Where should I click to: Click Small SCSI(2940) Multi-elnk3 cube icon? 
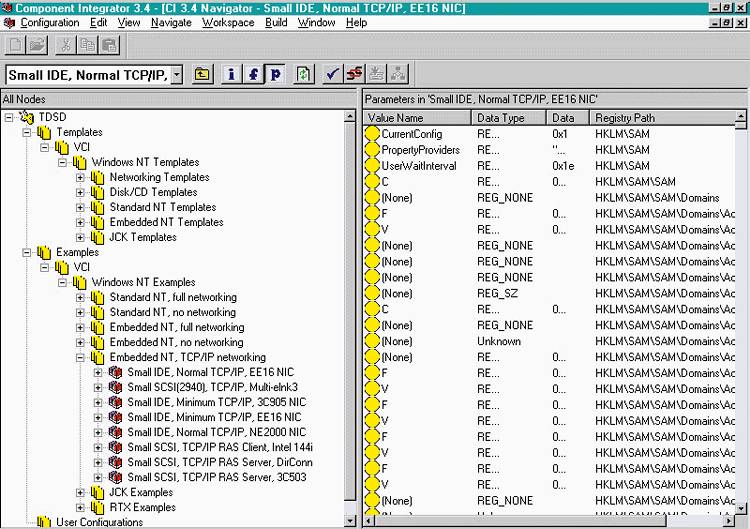[115, 387]
